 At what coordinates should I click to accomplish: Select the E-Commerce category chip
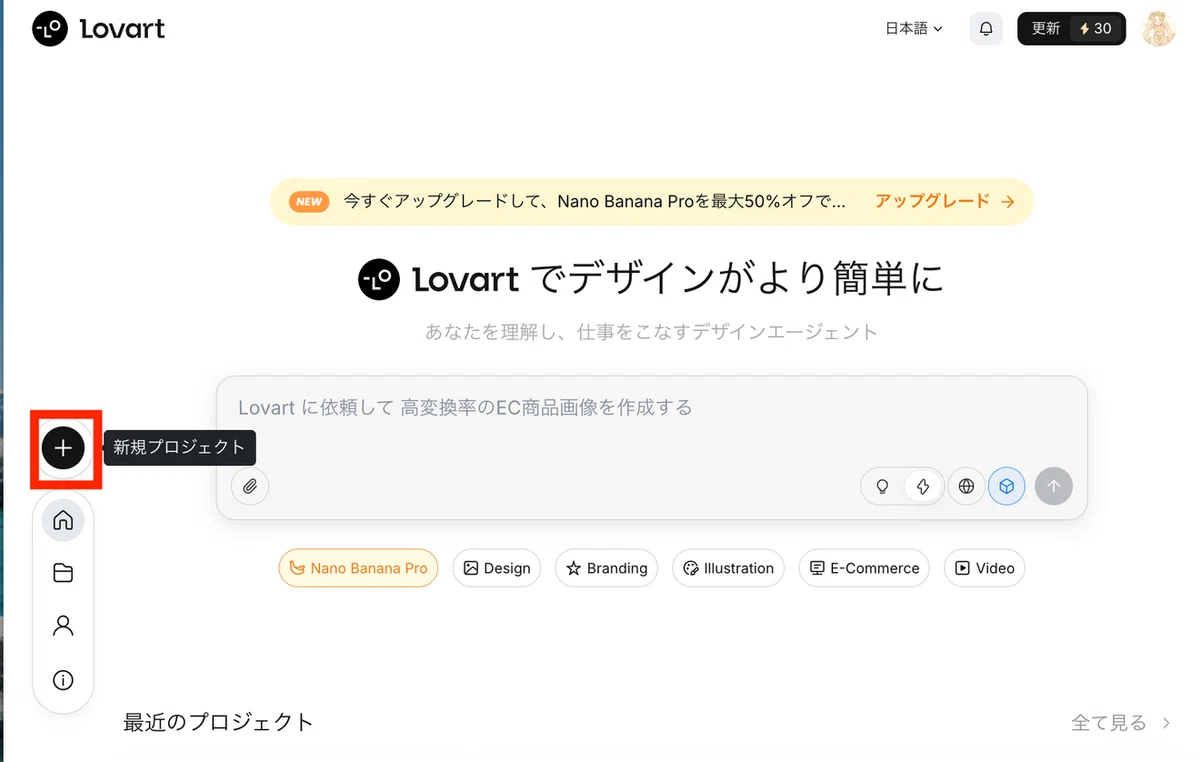(x=864, y=568)
